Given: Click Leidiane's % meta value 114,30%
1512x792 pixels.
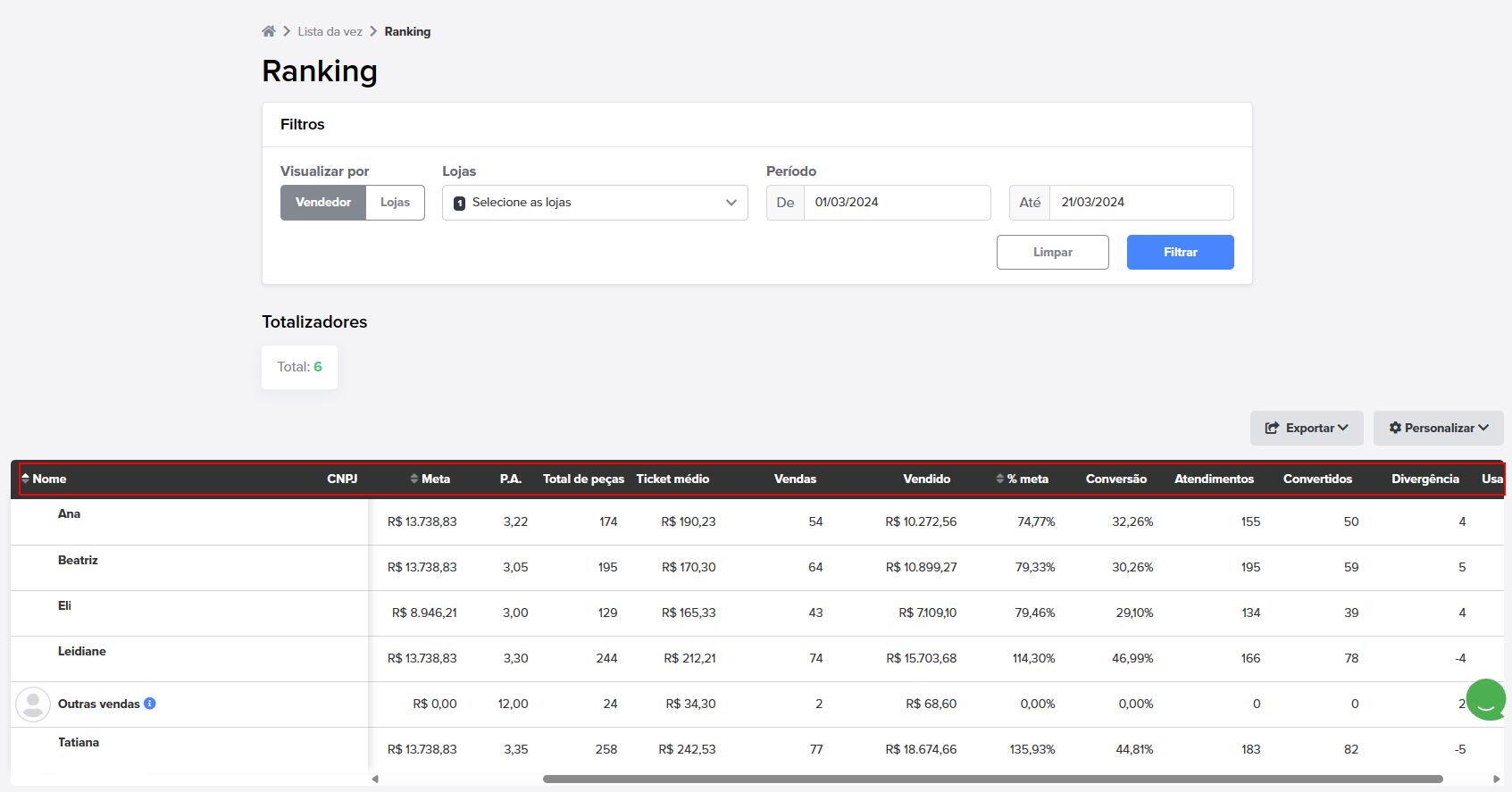Looking at the screenshot, I should coord(1033,658).
